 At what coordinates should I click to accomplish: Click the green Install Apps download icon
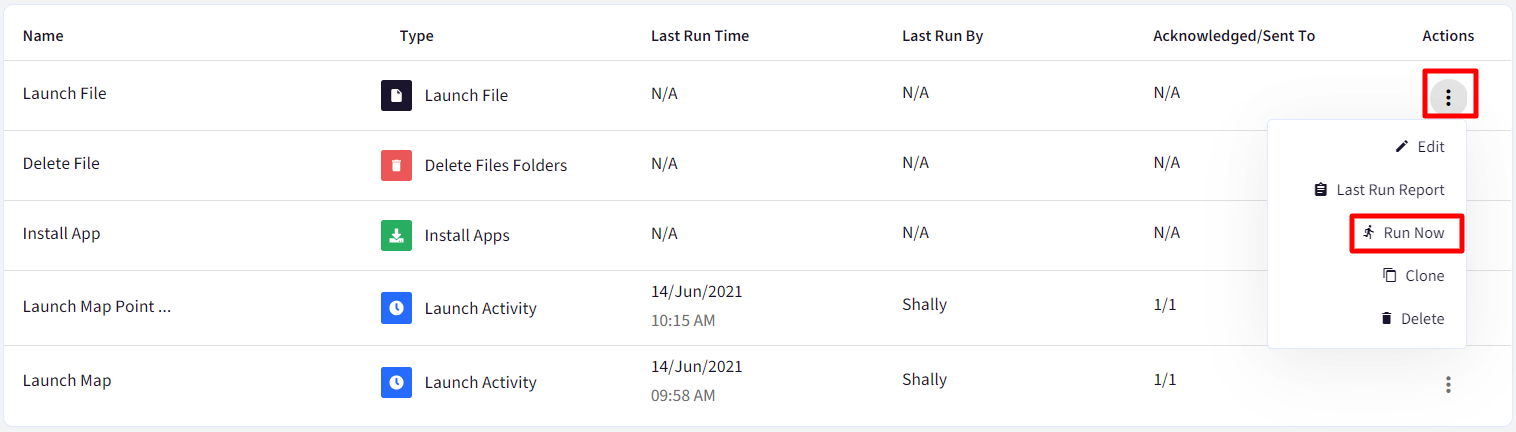coord(396,236)
